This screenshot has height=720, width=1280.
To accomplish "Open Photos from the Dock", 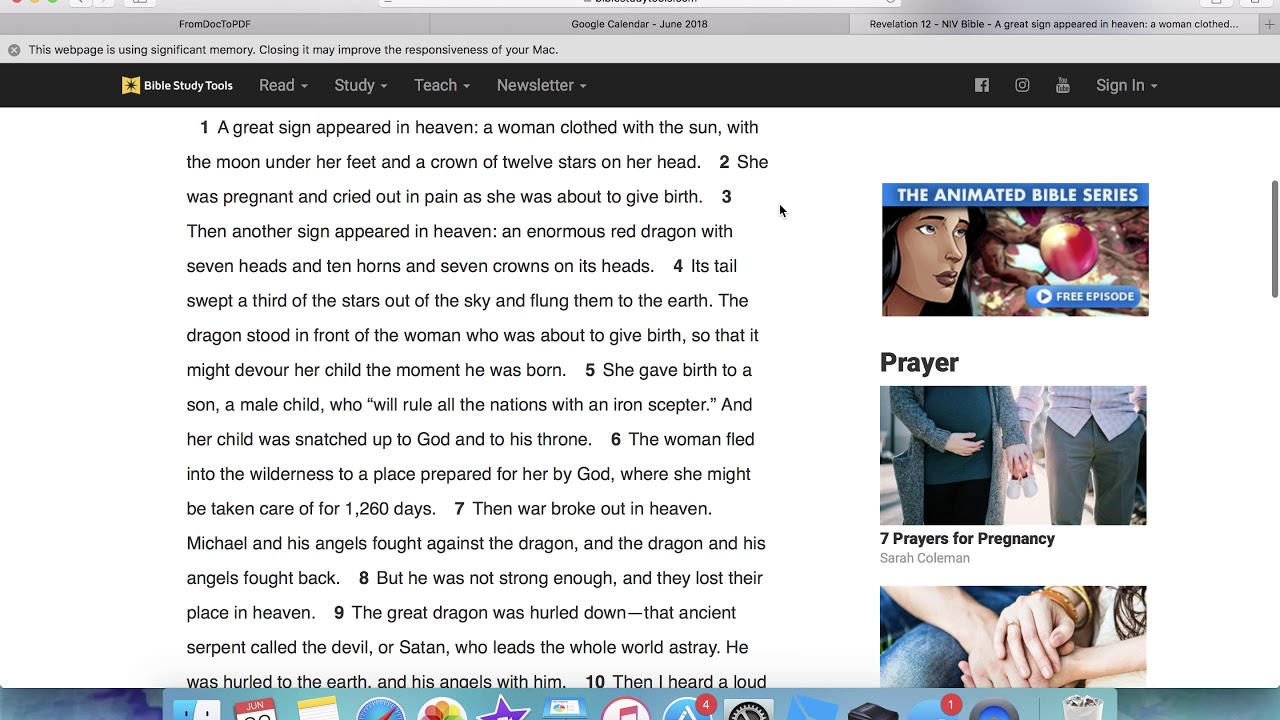I will coord(441,708).
